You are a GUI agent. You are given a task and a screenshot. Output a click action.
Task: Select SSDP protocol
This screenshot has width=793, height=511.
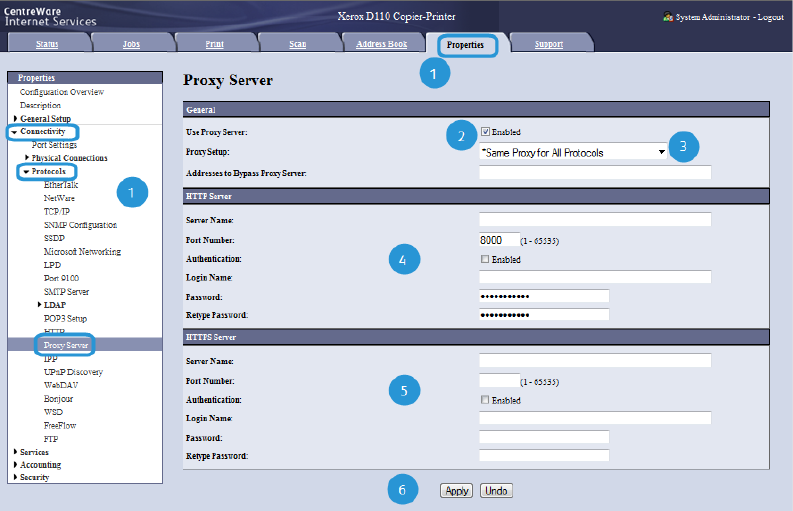(x=54, y=238)
